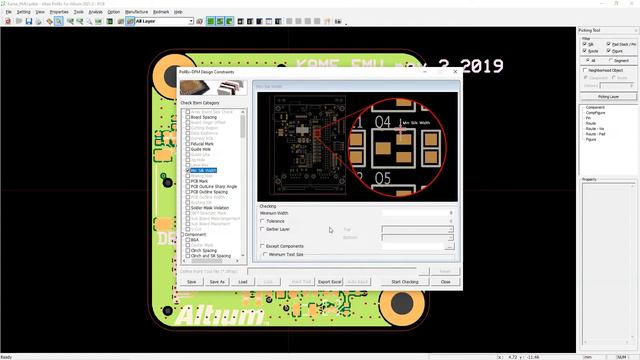Click the Load button

(243, 282)
